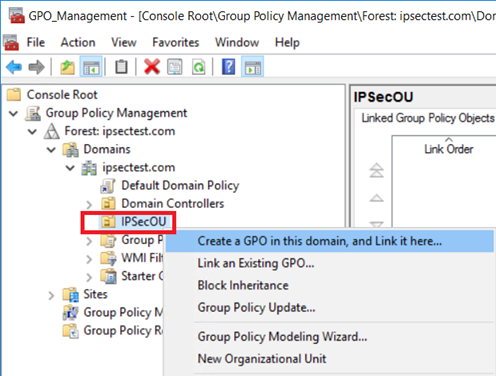This screenshot has height=376, width=496.
Task: Choose Group Policy Modeling Wizard...
Action: 330,337
